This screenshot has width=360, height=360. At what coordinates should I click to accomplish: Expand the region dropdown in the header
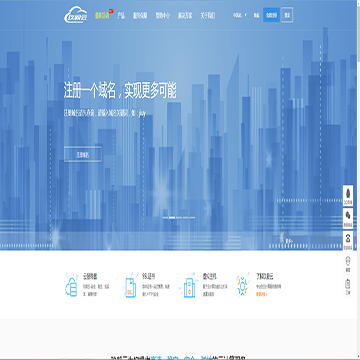pos(240,15)
